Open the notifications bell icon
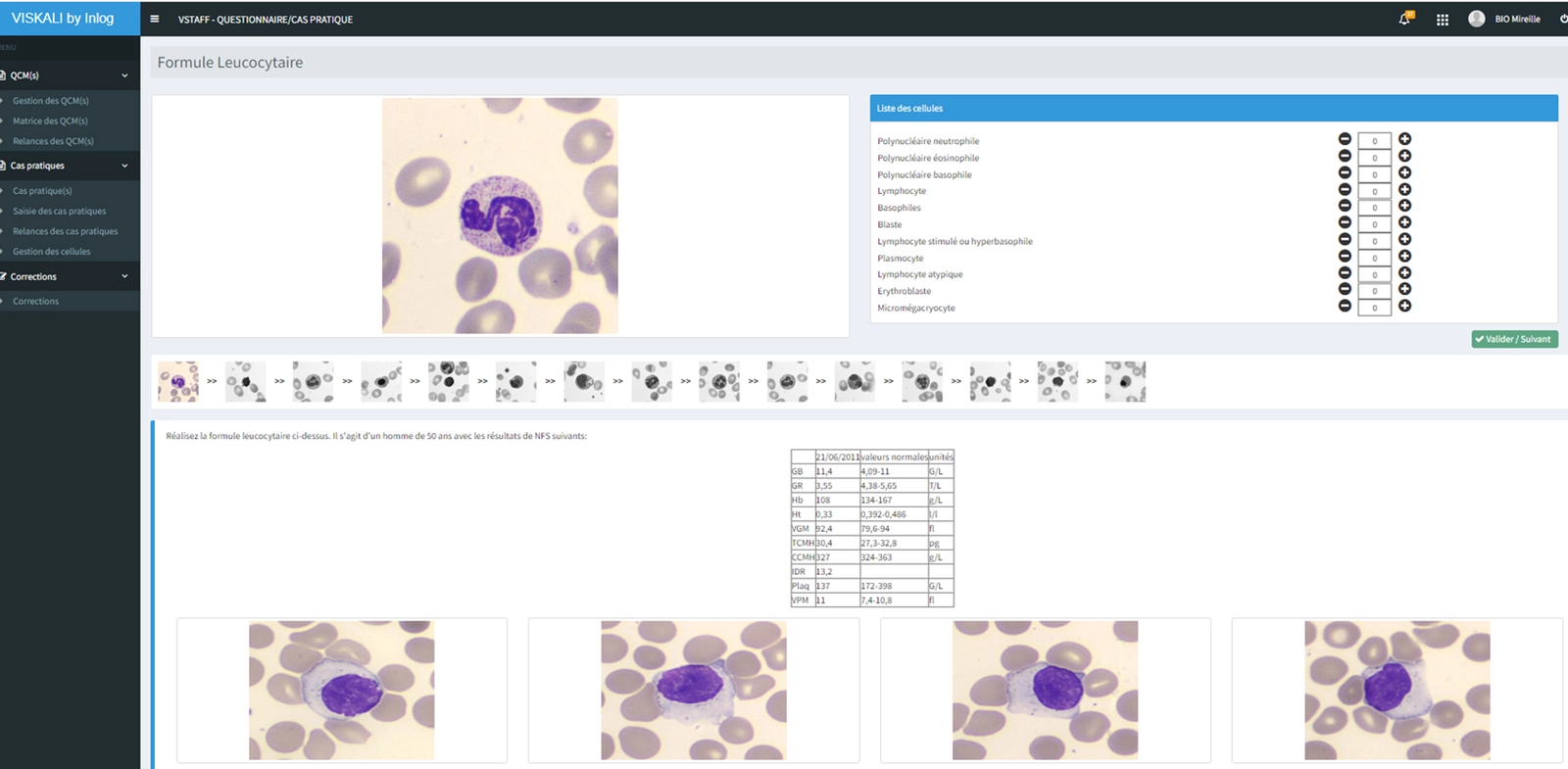Image resolution: width=1568 pixels, height=769 pixels. 1405,19
